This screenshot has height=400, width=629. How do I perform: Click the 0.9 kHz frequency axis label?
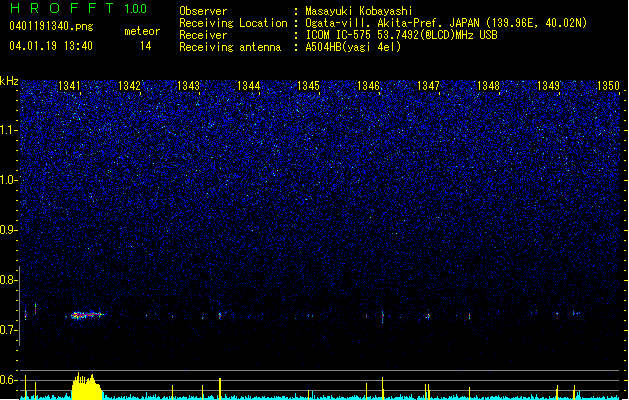coord(9,230)
